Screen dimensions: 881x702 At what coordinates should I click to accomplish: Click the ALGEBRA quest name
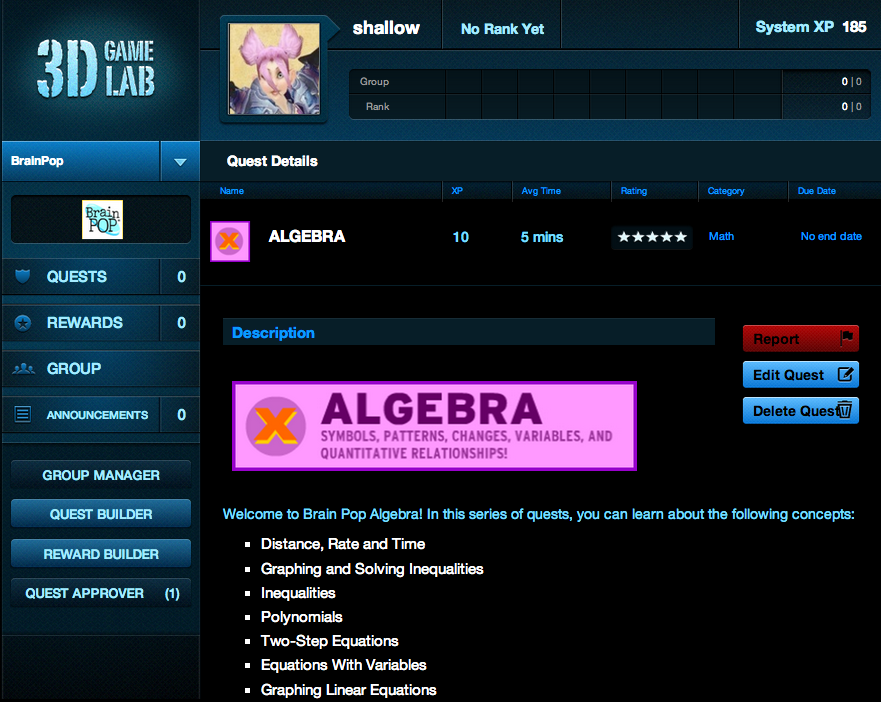(x=307, y=237)
